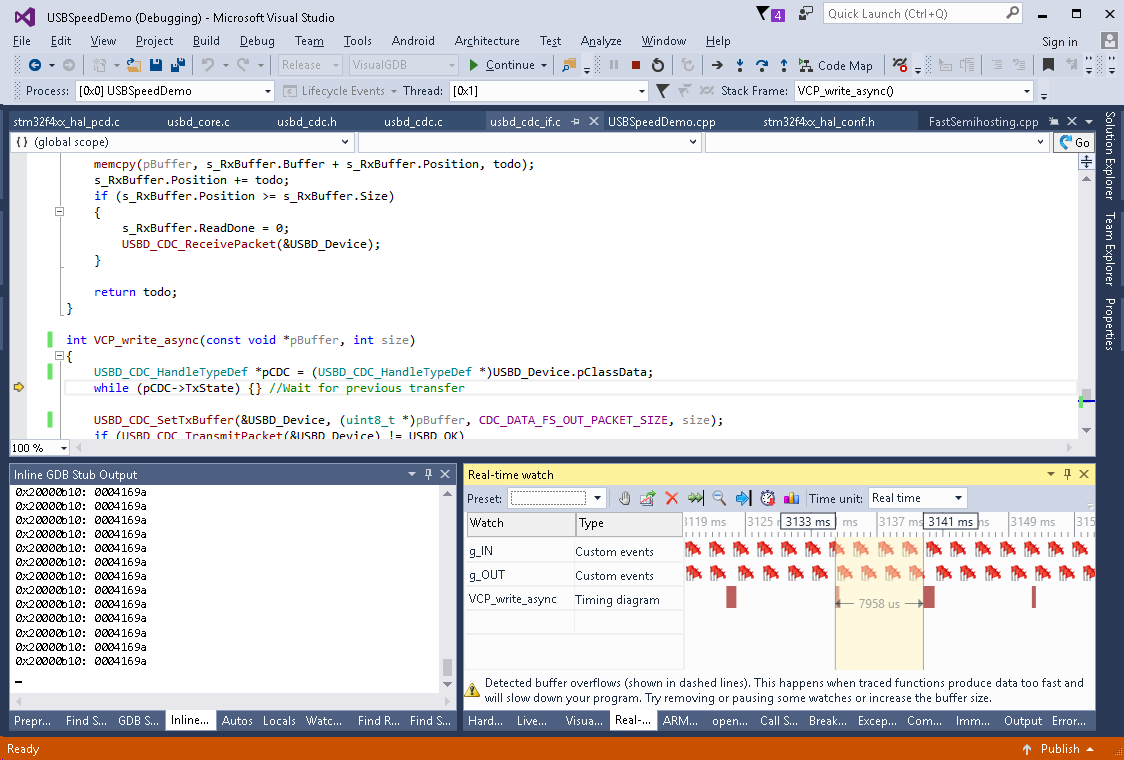Select the hand pan tool in Real-time watch

coord(624,498)
